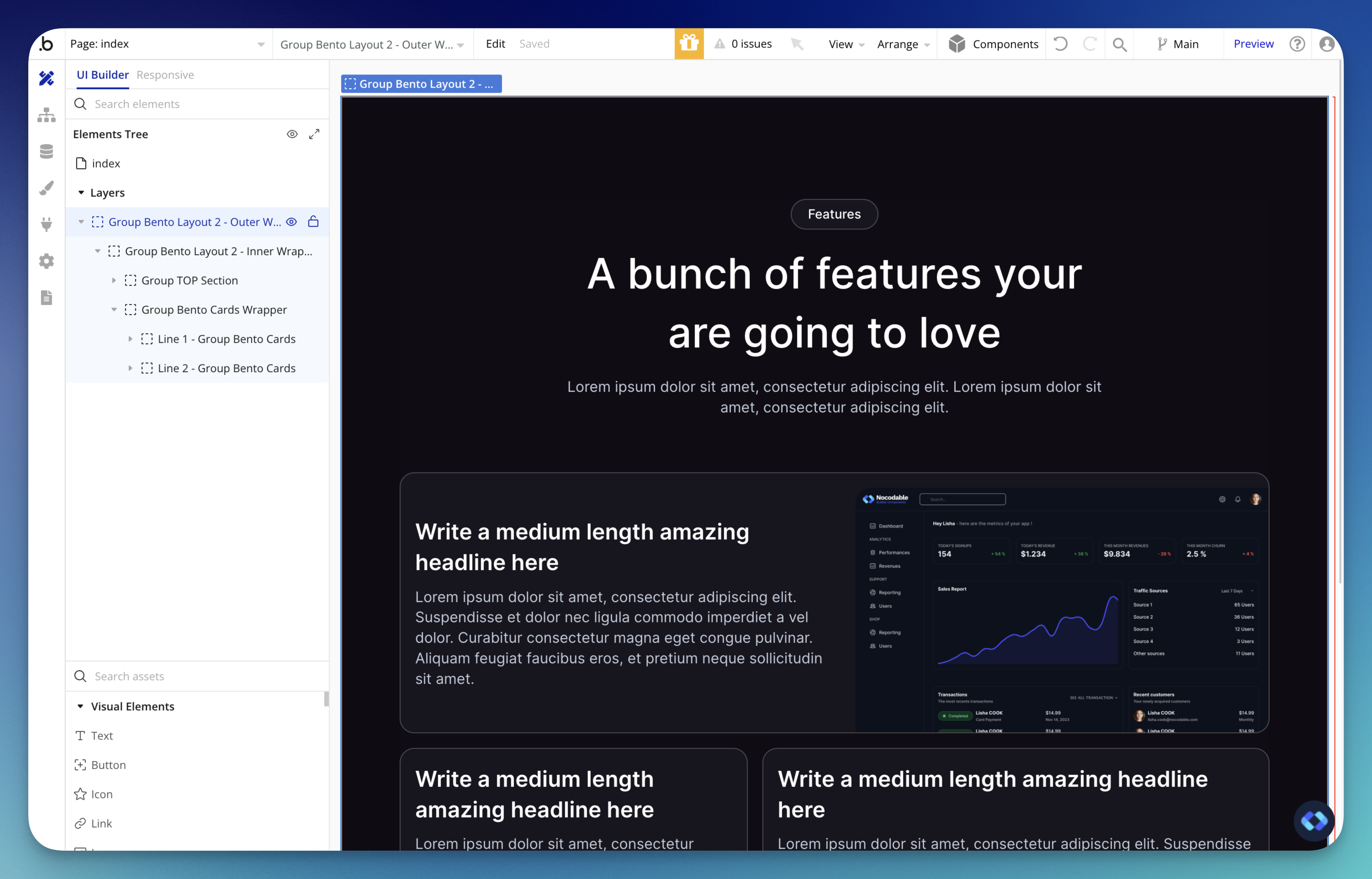This screenshot has width=1372, height=879.
Task: Expand Group TOP Section arrow
Action: click(x=114, y=280)
